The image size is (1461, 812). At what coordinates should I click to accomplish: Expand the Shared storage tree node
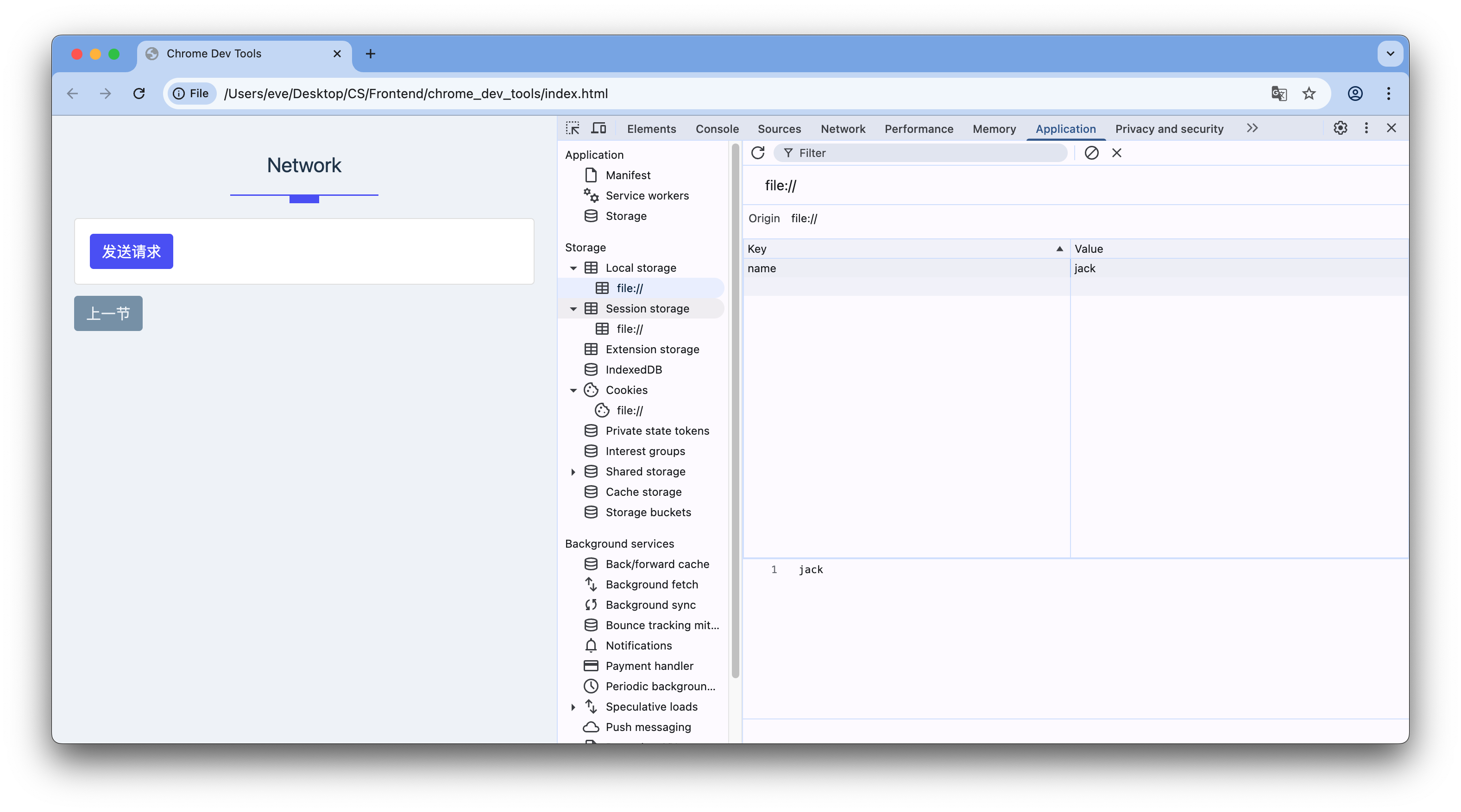(573, 472)
